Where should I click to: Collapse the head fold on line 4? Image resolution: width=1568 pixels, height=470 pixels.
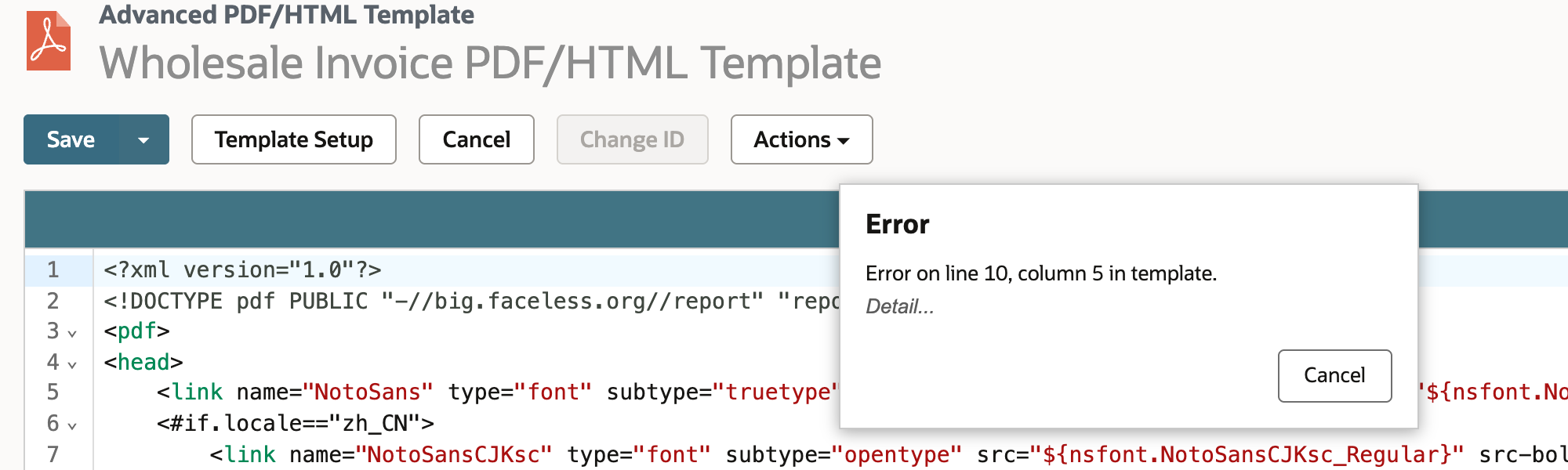[x=72, y=364]
